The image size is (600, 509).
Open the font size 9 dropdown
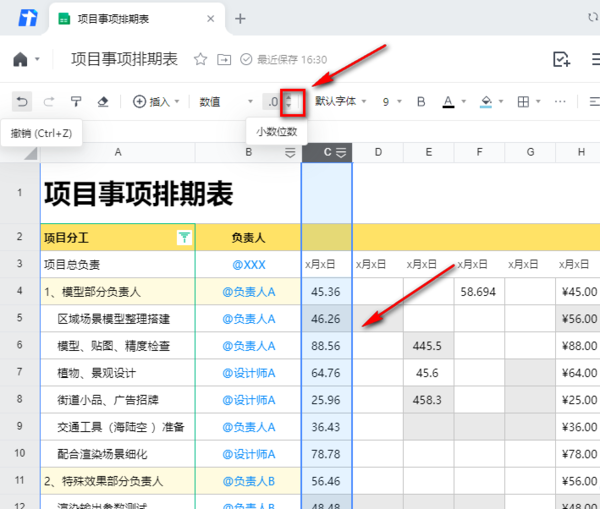coord(391,101)
